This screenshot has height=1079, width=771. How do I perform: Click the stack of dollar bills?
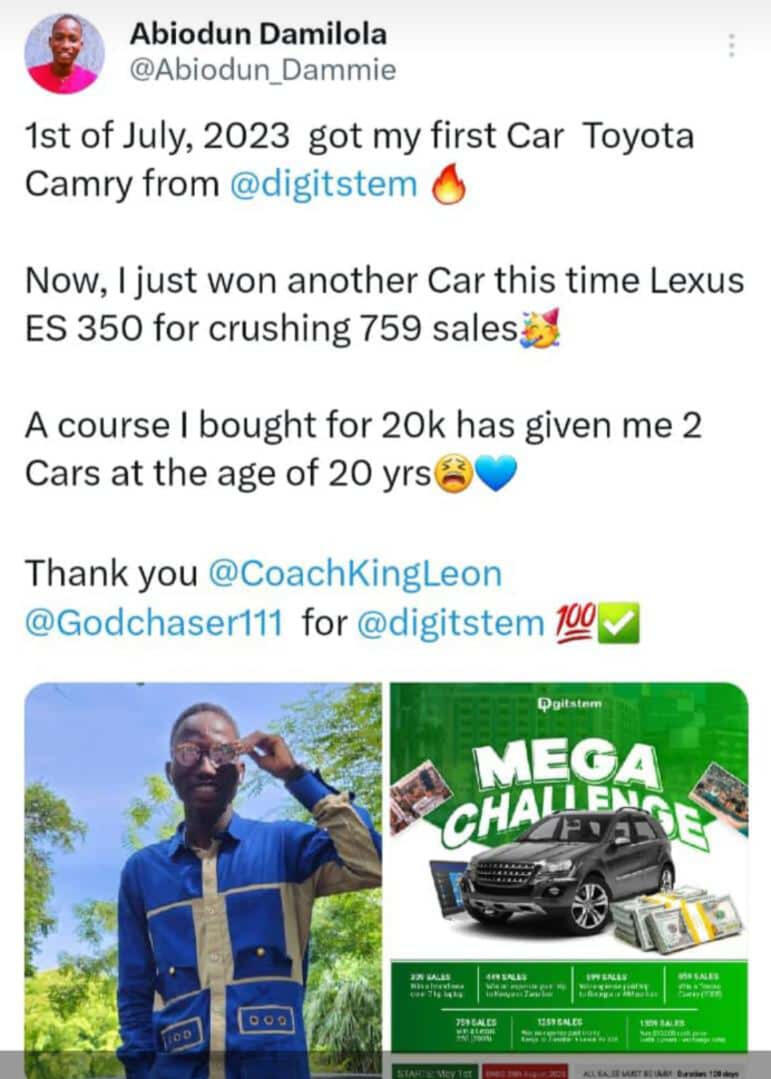[678, 919]
